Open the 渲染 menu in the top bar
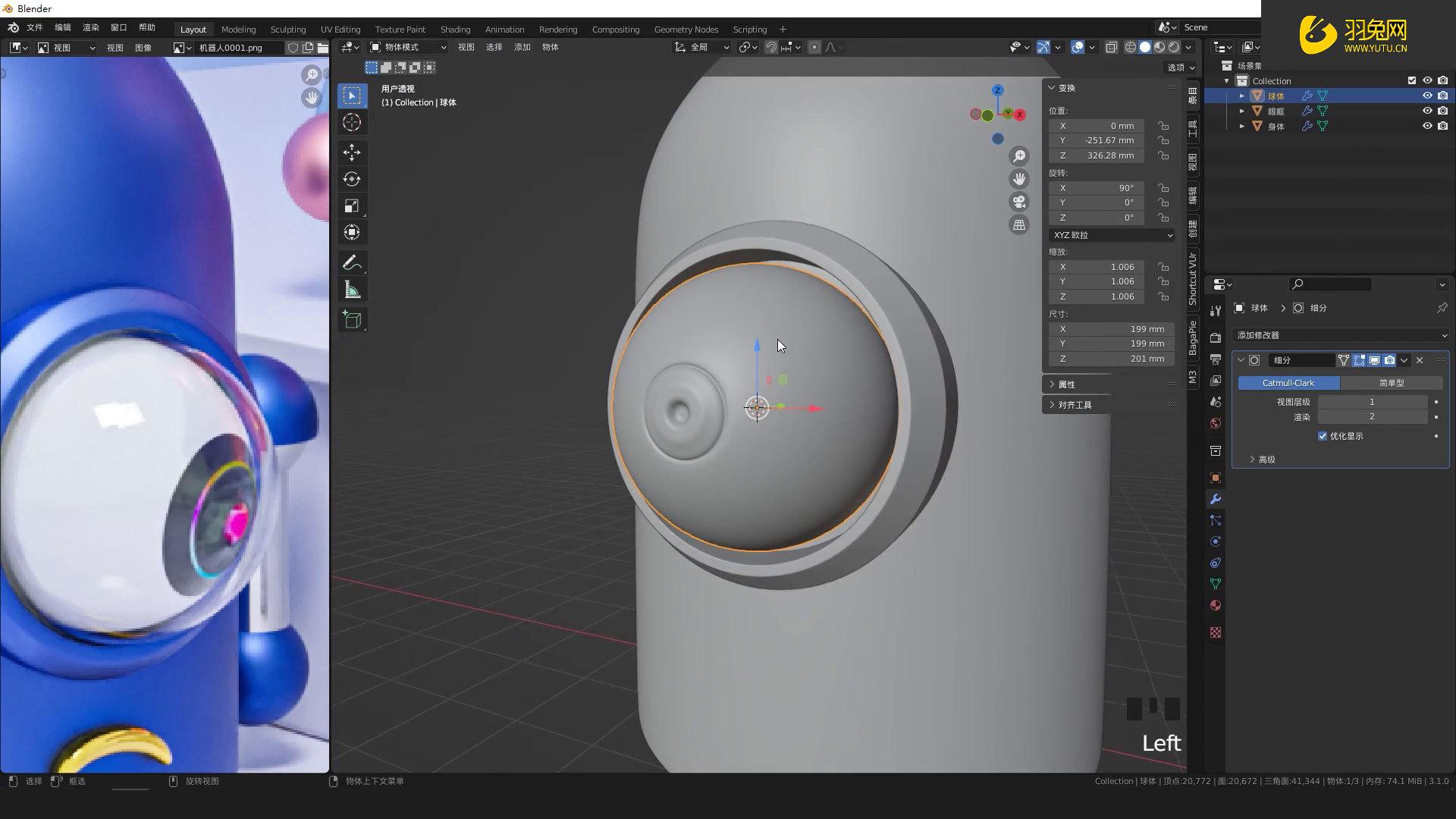Screen dimensions: 1456x819 90,27
